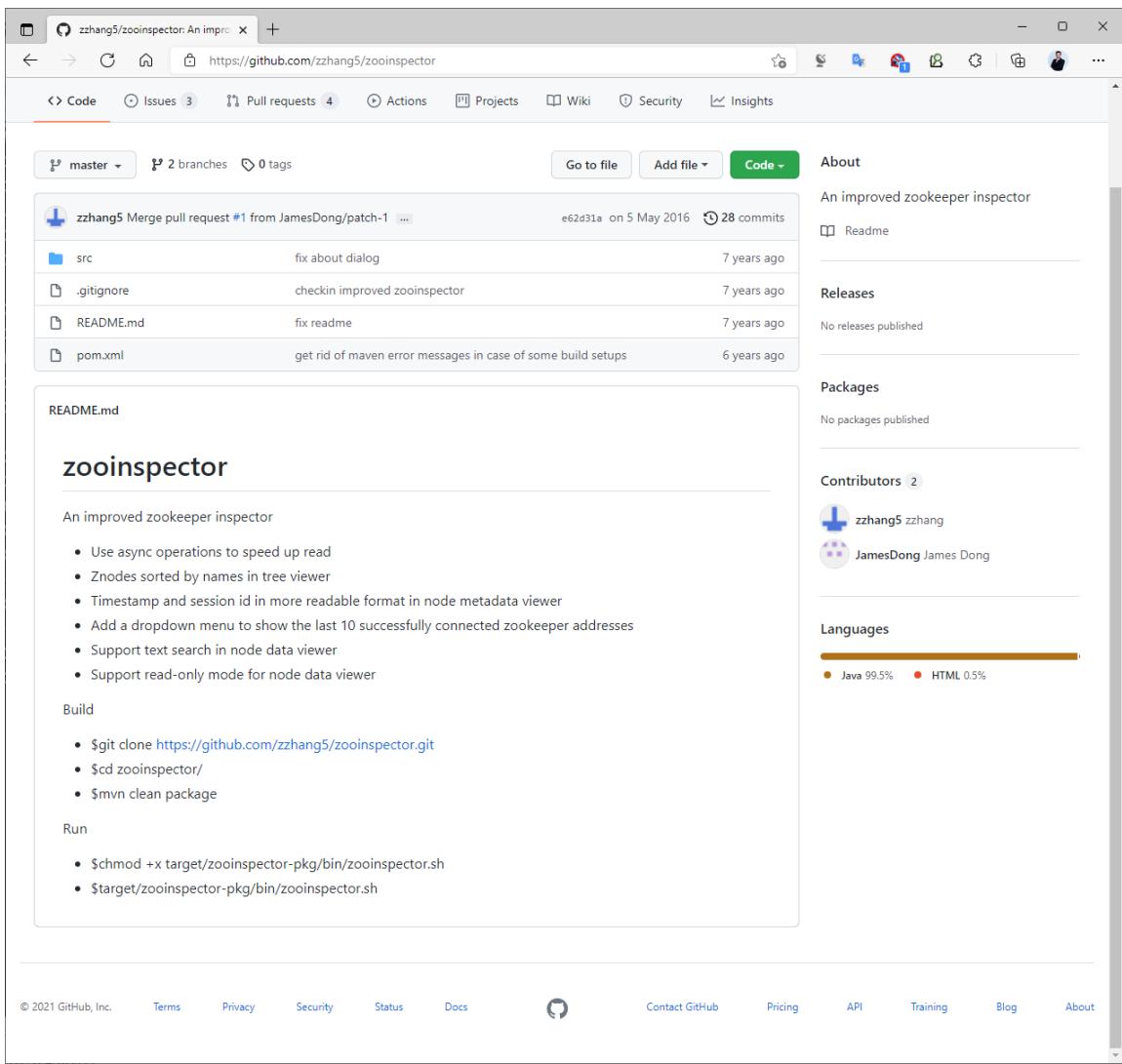Open the green Code dropdown
This screenshot has width=1122, height=1064.
764,165
